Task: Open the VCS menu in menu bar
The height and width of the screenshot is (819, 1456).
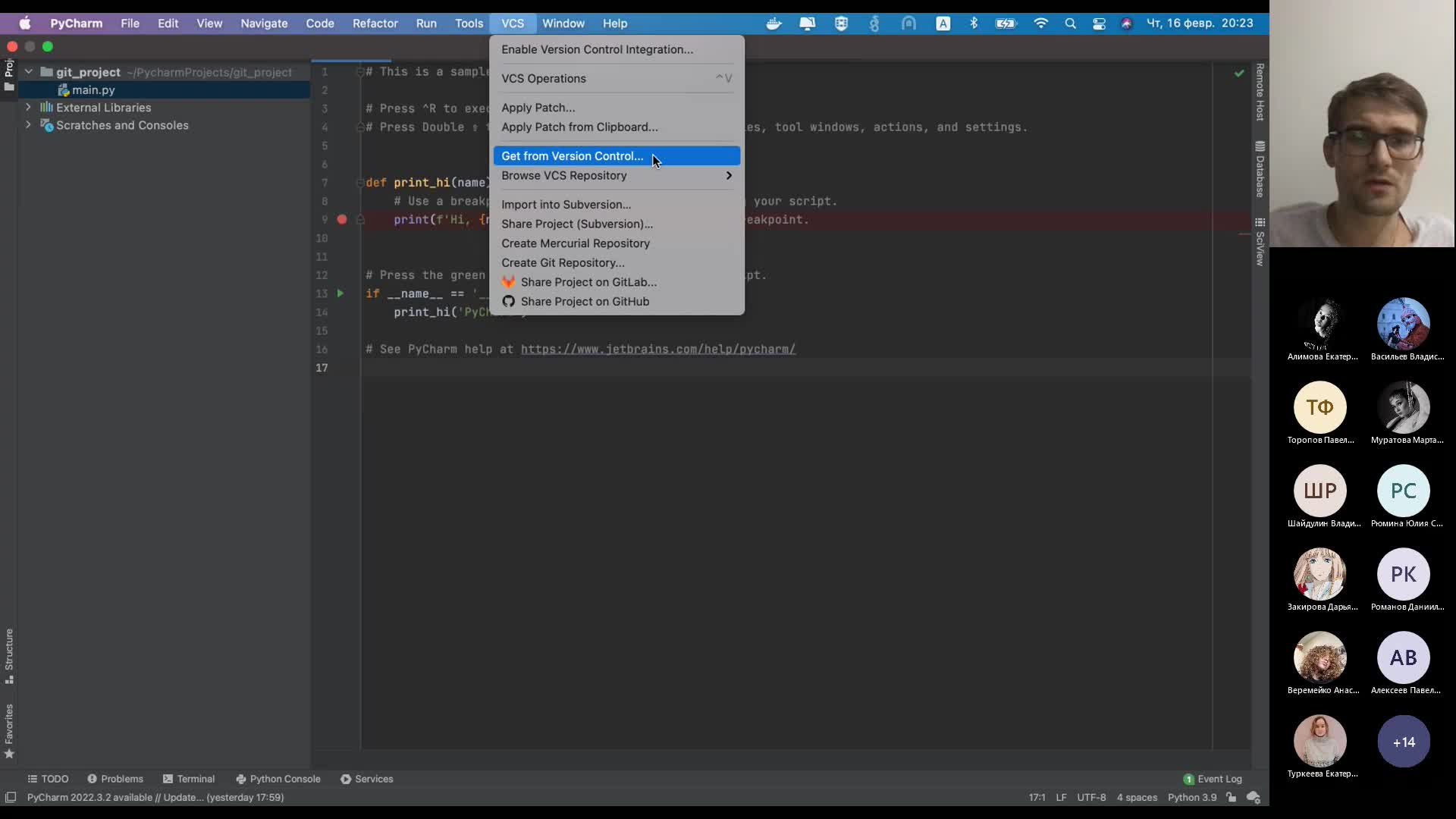Action: [x=513, y=24]
